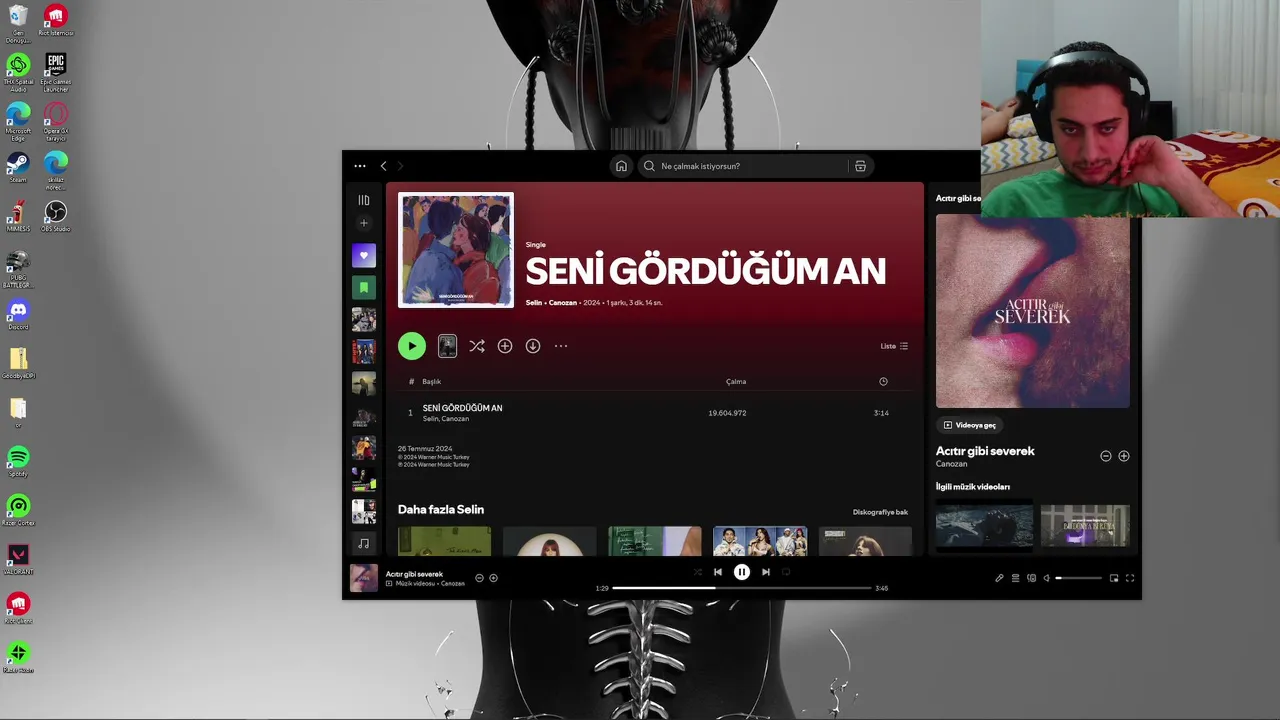Click the small track preview thumbnail beside Play
This screenshot has width=1280, height=720.
pyautogui.click(x=447, y=346)
